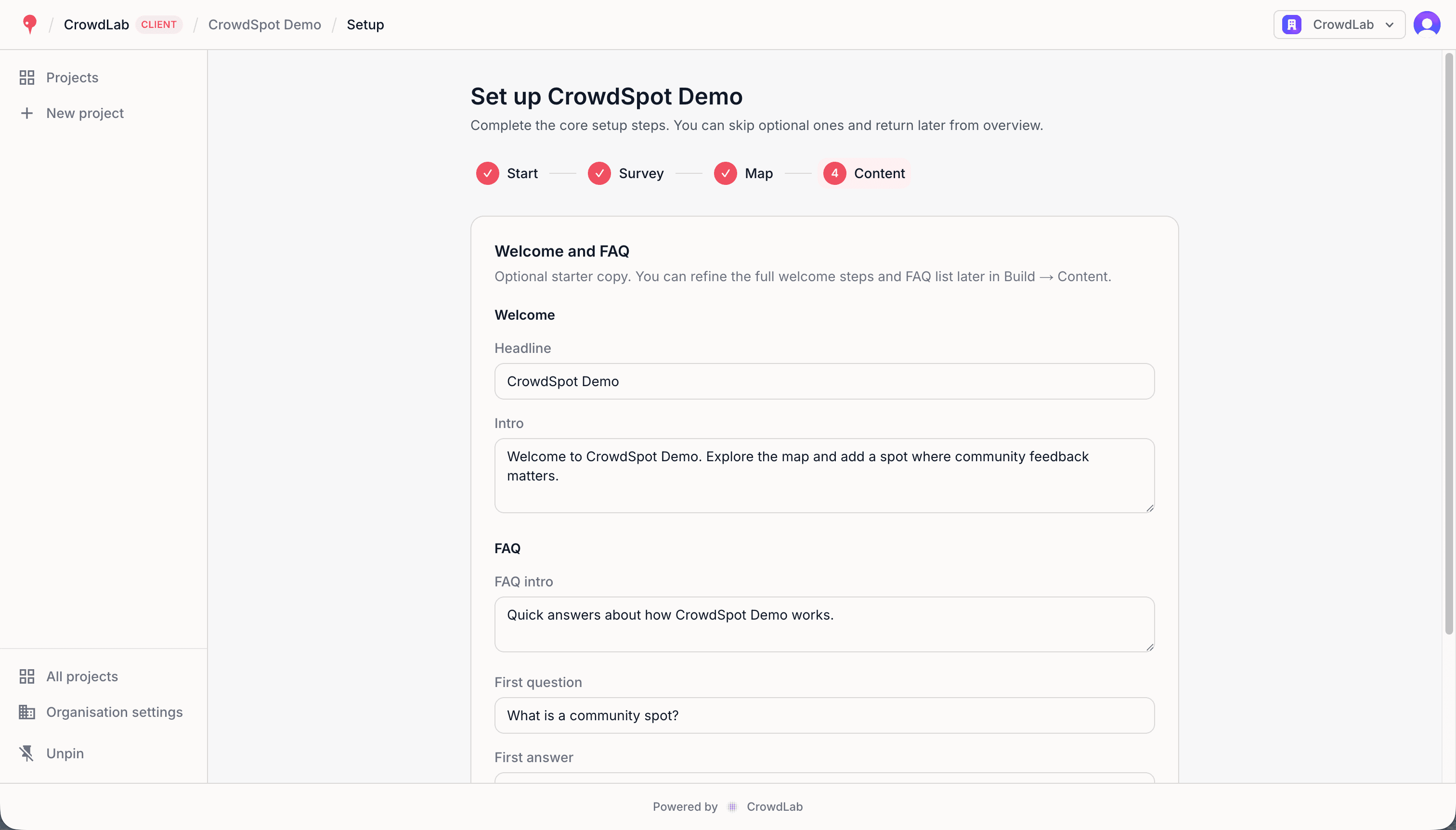Click the step 4 number circle
Screen dimensions: 1456x830
click(834, 173)
